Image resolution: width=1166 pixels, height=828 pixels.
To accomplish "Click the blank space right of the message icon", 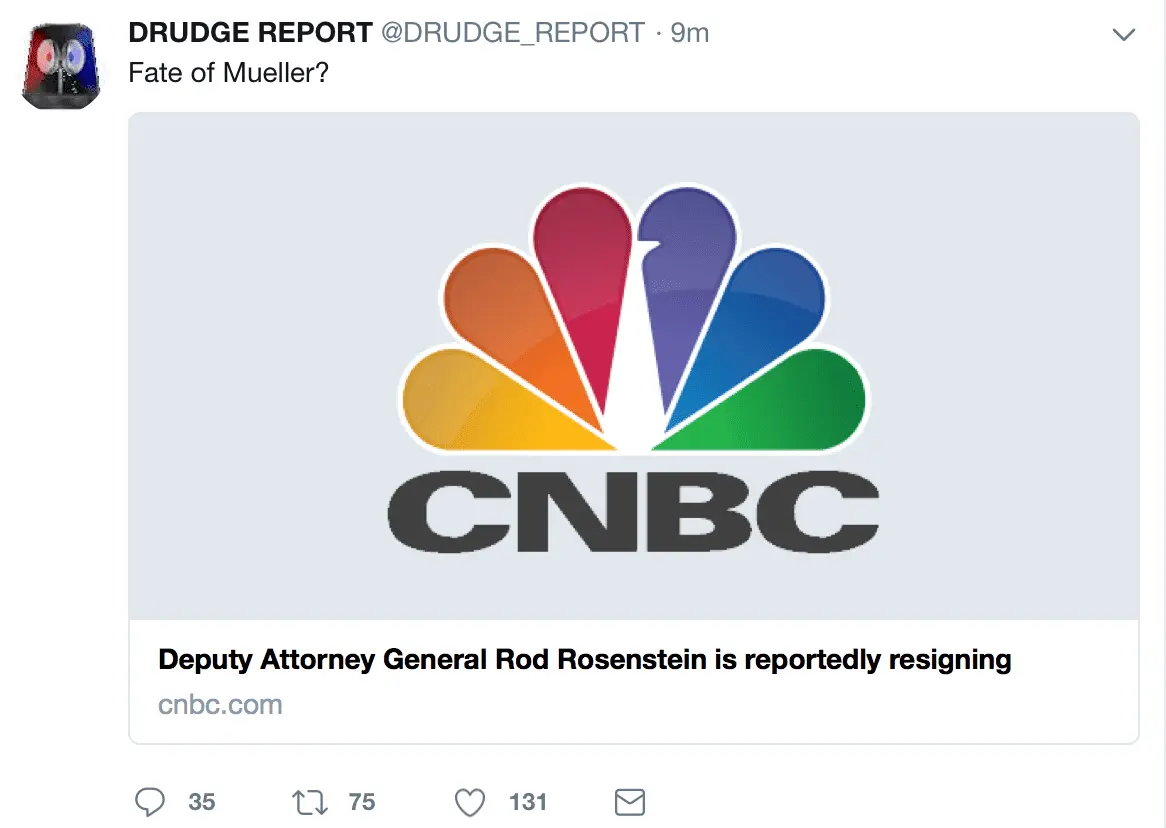I will pyautogui.click(x=850, y=802).
